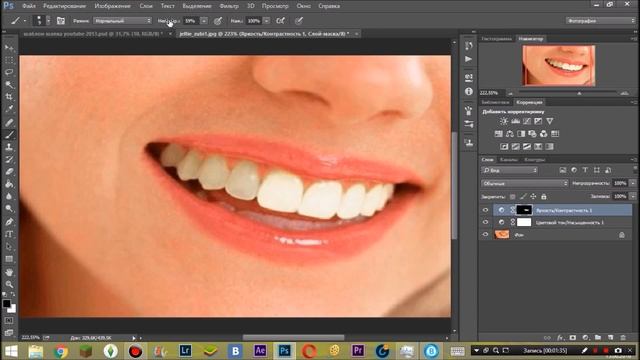This screenshot has width=640, height=360.
Task: Add a Hue/Saturation adjustment from Corrections panel
Action: [498, 134]
